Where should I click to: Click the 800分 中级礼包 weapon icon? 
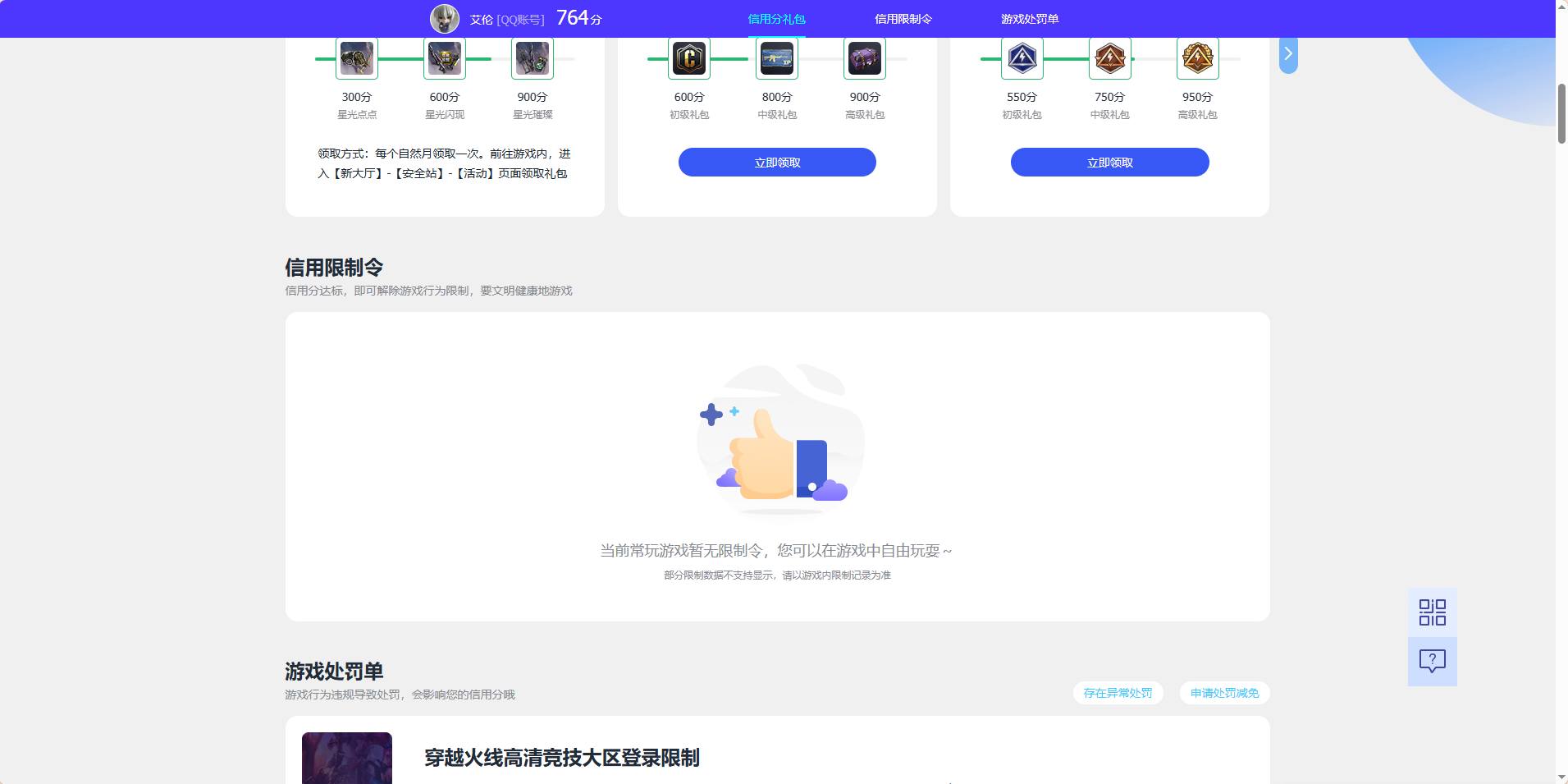tap(777, 58)
